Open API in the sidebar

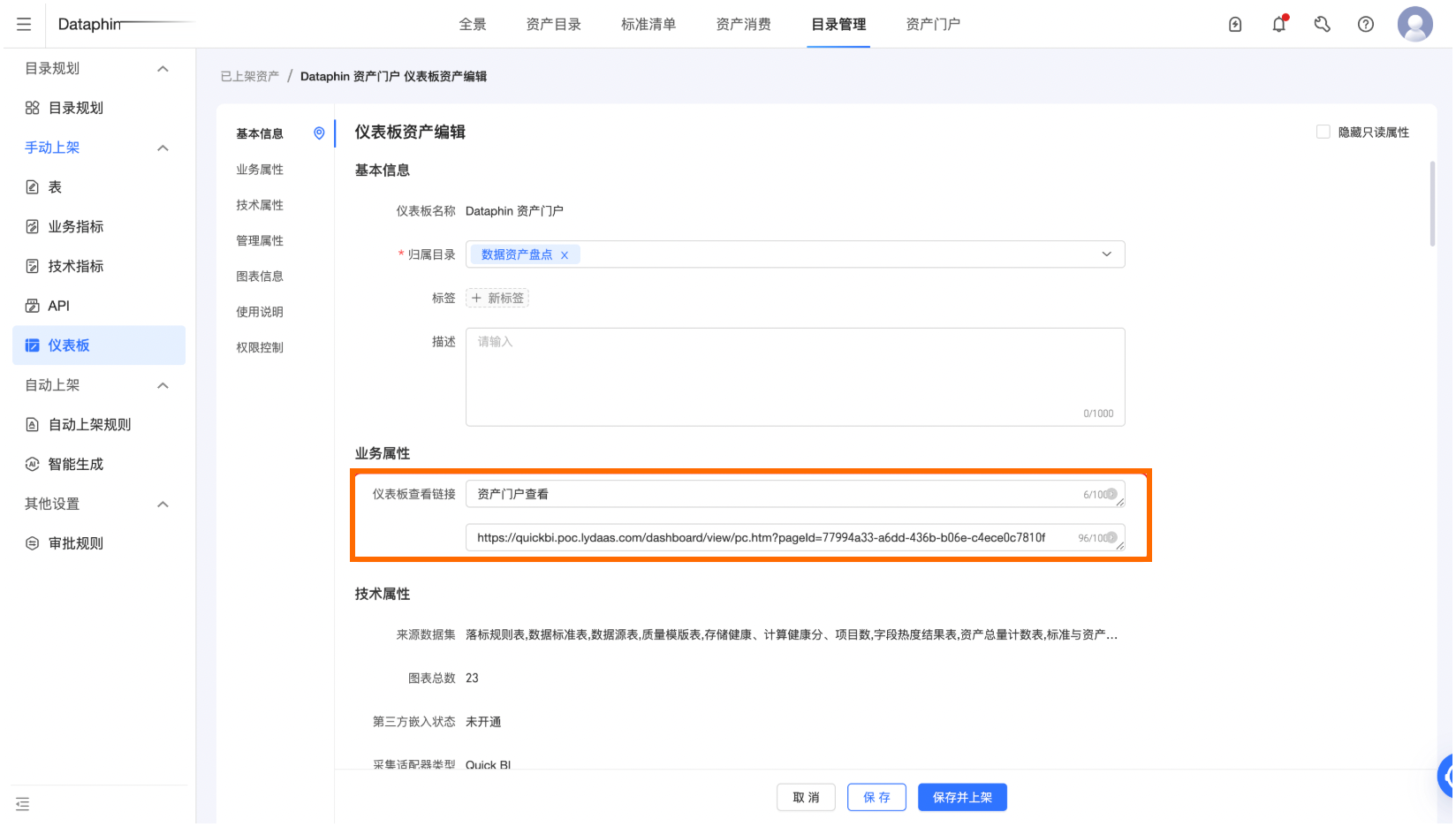click(99, 306)
